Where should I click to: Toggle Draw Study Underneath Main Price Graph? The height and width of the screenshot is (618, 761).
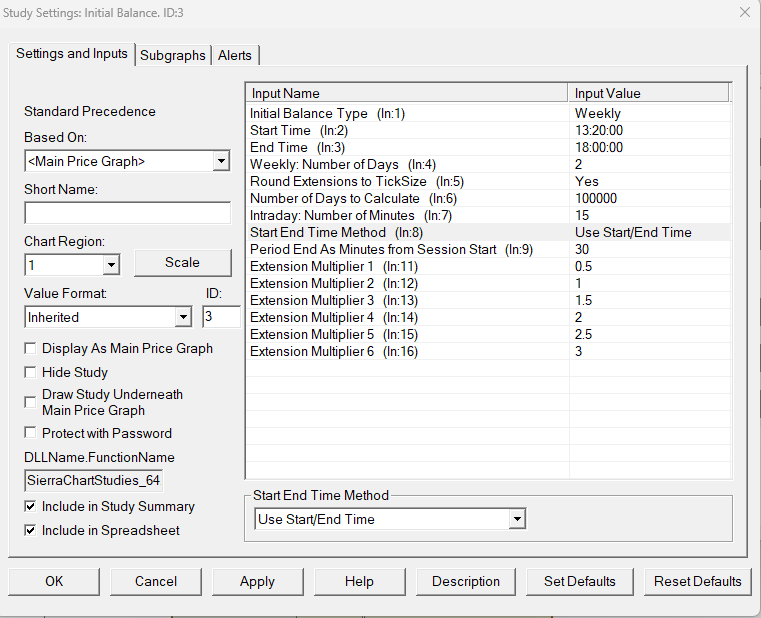click(x=31, y=402)
